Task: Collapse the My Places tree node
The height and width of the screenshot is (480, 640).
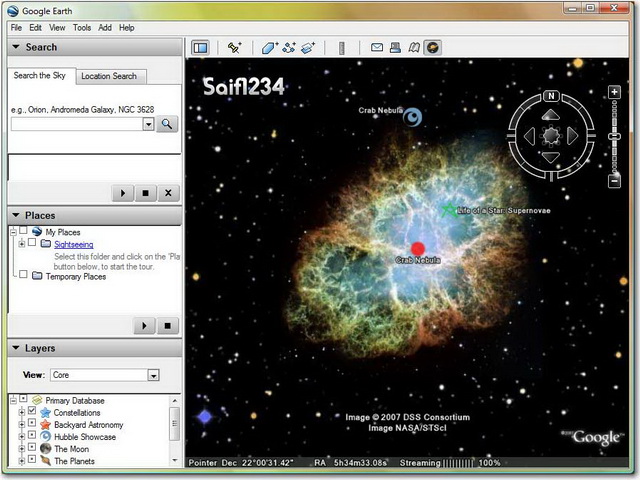Action: (13, 232)
